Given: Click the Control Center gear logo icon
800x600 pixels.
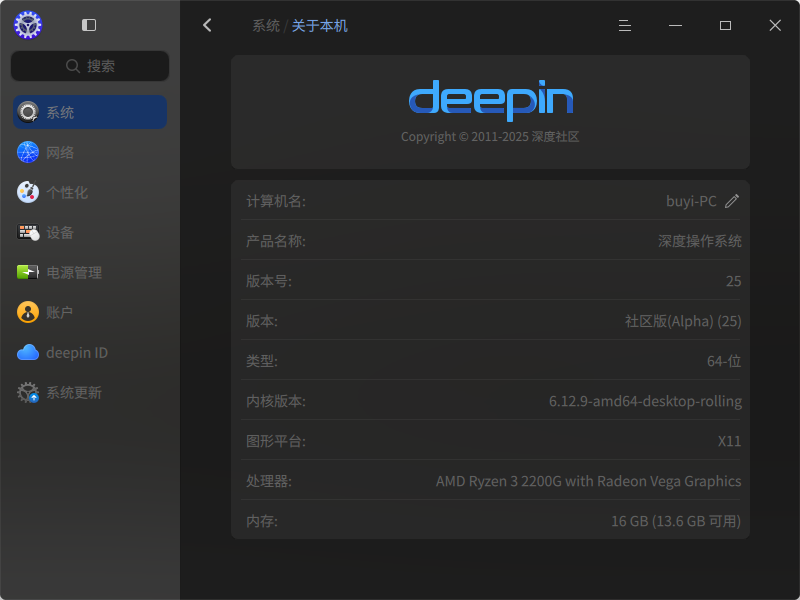Looking at the screenshot, I should (28, 25).
